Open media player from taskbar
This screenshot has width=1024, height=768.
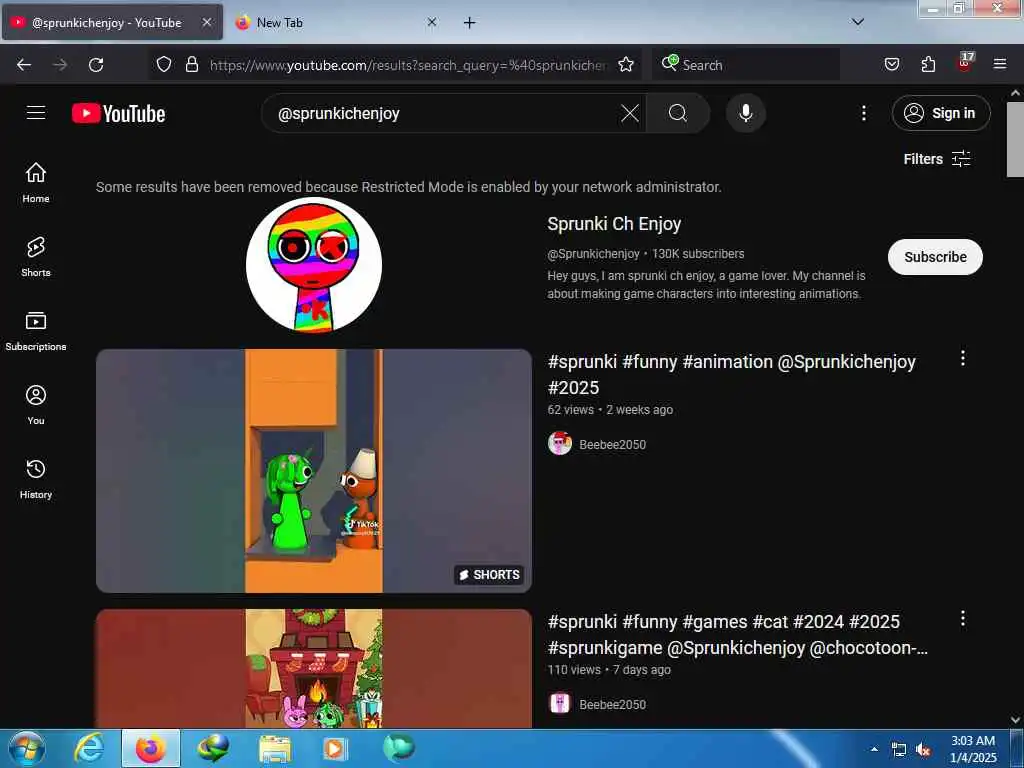[336, 748]
